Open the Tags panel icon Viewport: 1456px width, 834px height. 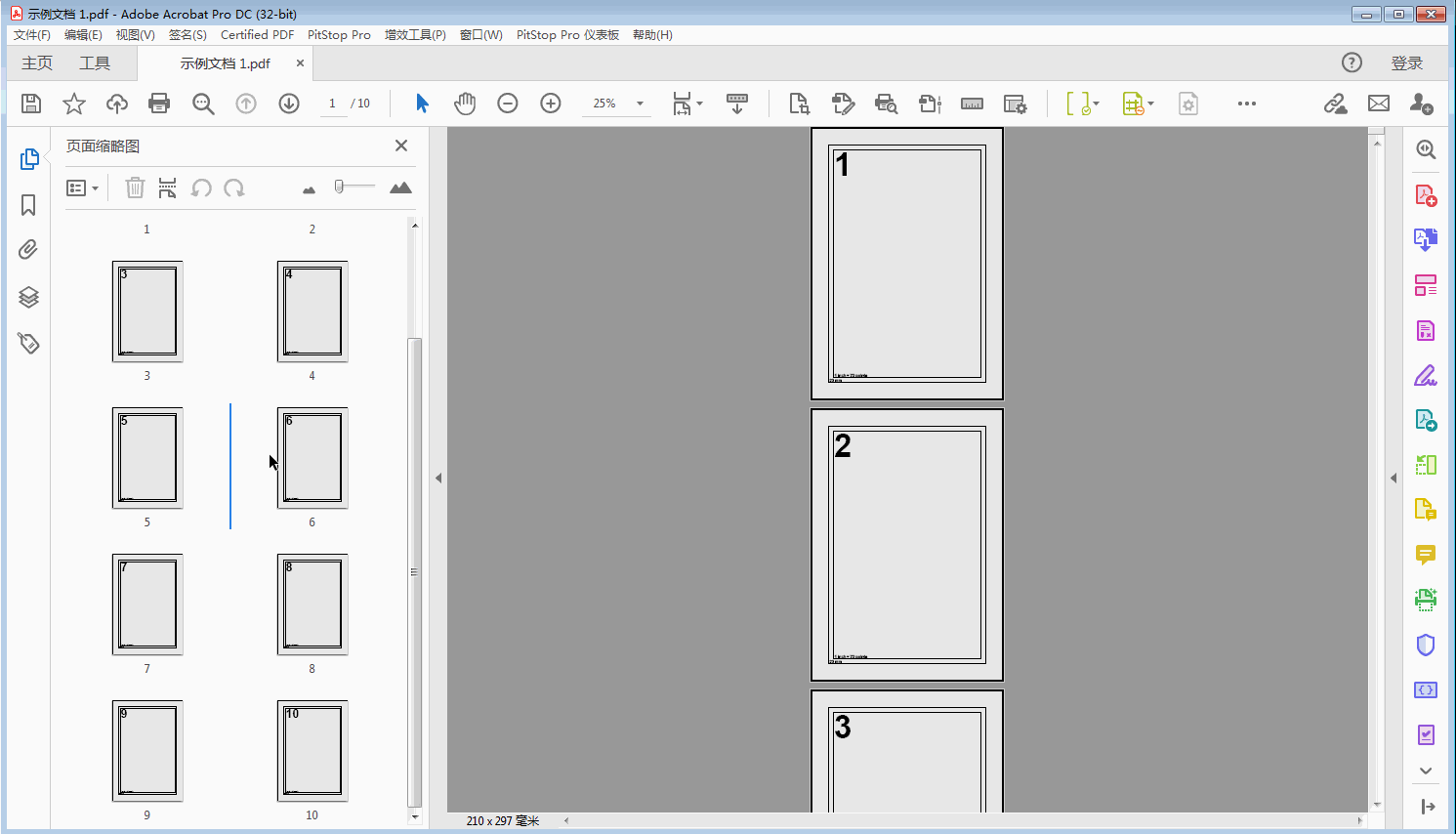[x=28, y=343]
